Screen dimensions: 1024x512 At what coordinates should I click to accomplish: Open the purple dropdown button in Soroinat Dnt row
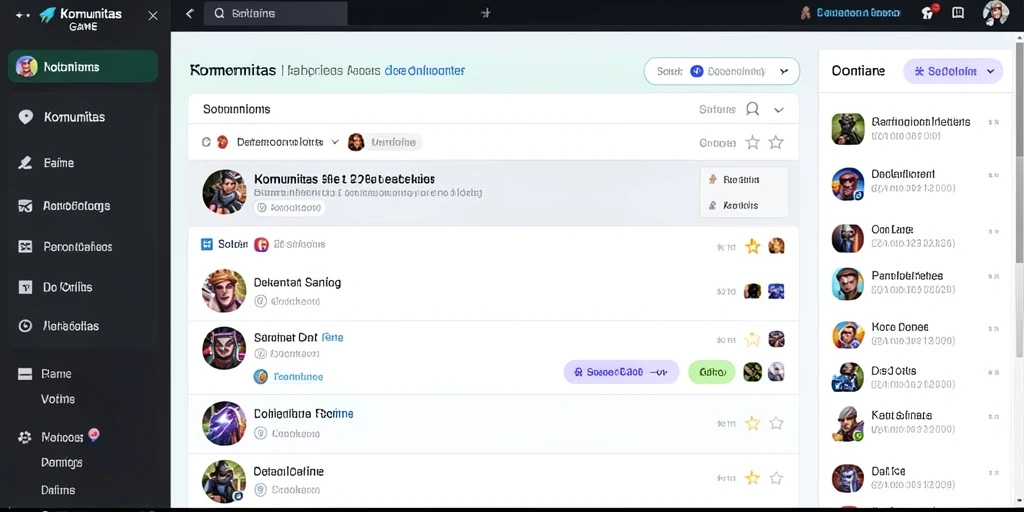click(621, 372)
